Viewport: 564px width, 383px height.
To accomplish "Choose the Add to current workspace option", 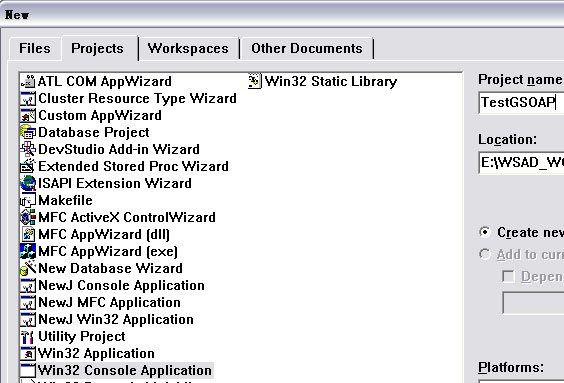I will pyautogui.click(x=485, y=255).
